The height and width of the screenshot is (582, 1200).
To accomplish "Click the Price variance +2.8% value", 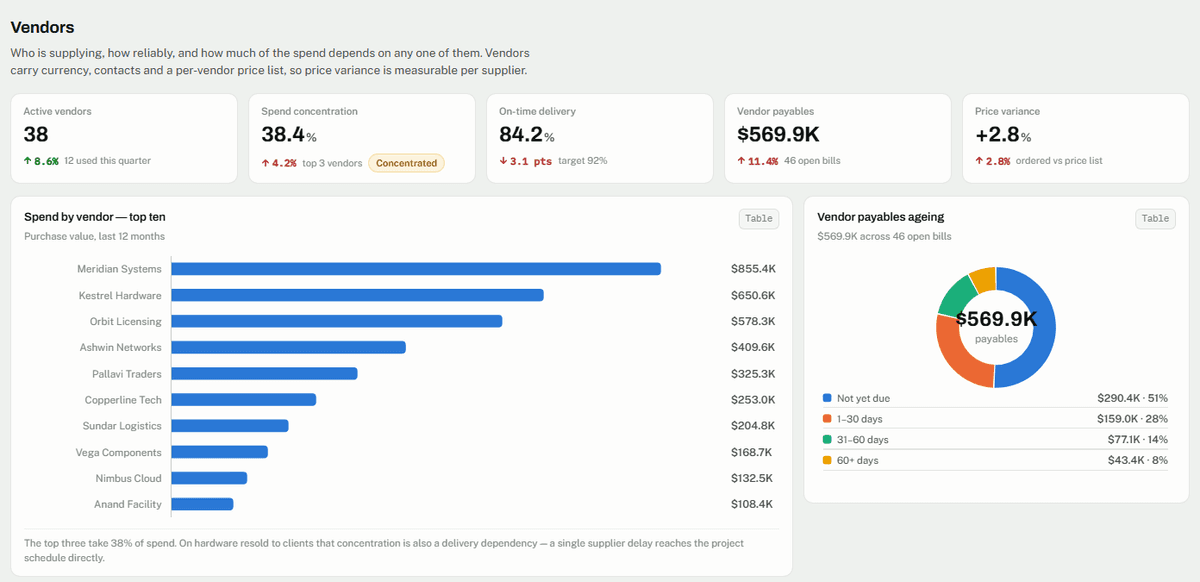I will [1003, 135].
